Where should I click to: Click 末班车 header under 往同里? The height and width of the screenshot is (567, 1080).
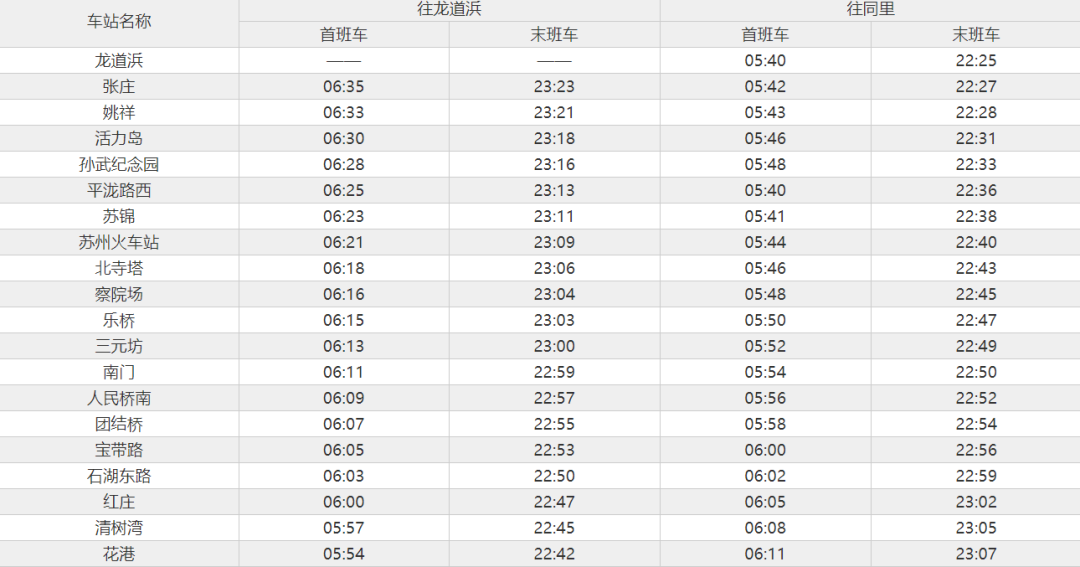coord(975,34)
